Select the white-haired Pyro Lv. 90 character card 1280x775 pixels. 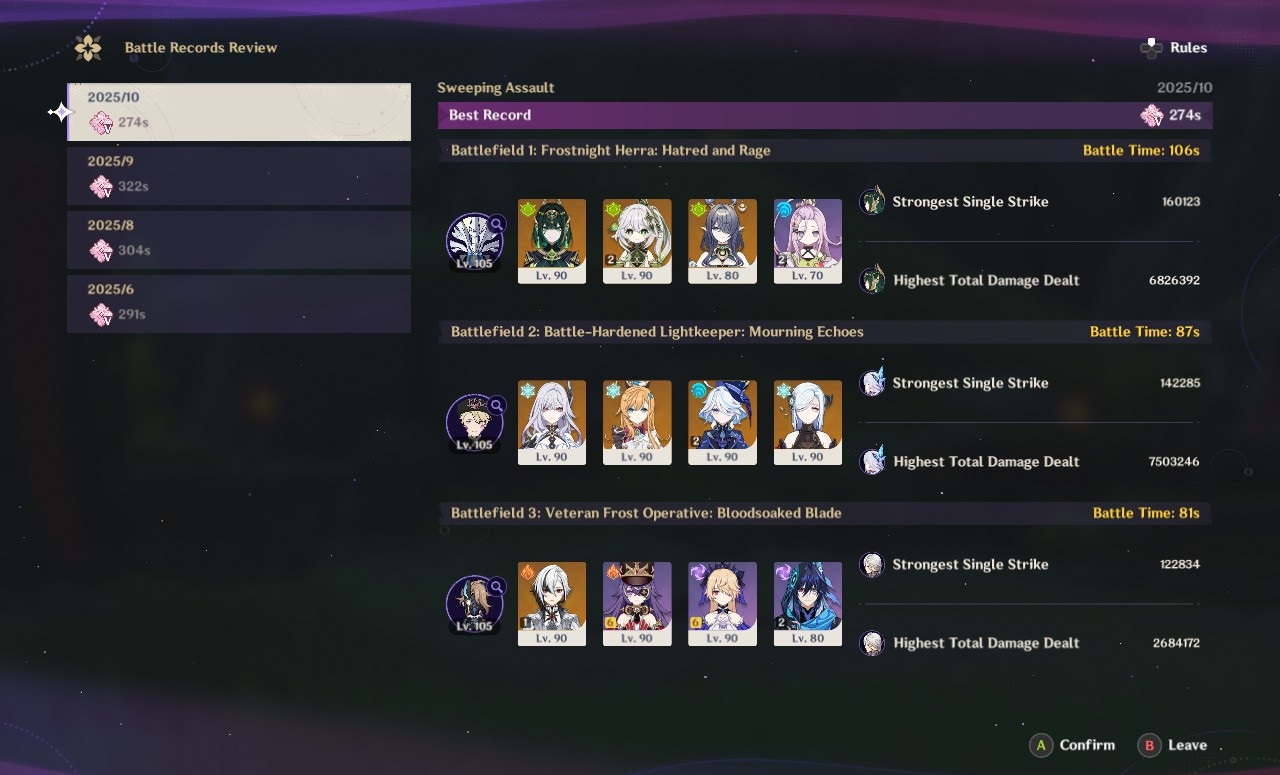point(552,604)
